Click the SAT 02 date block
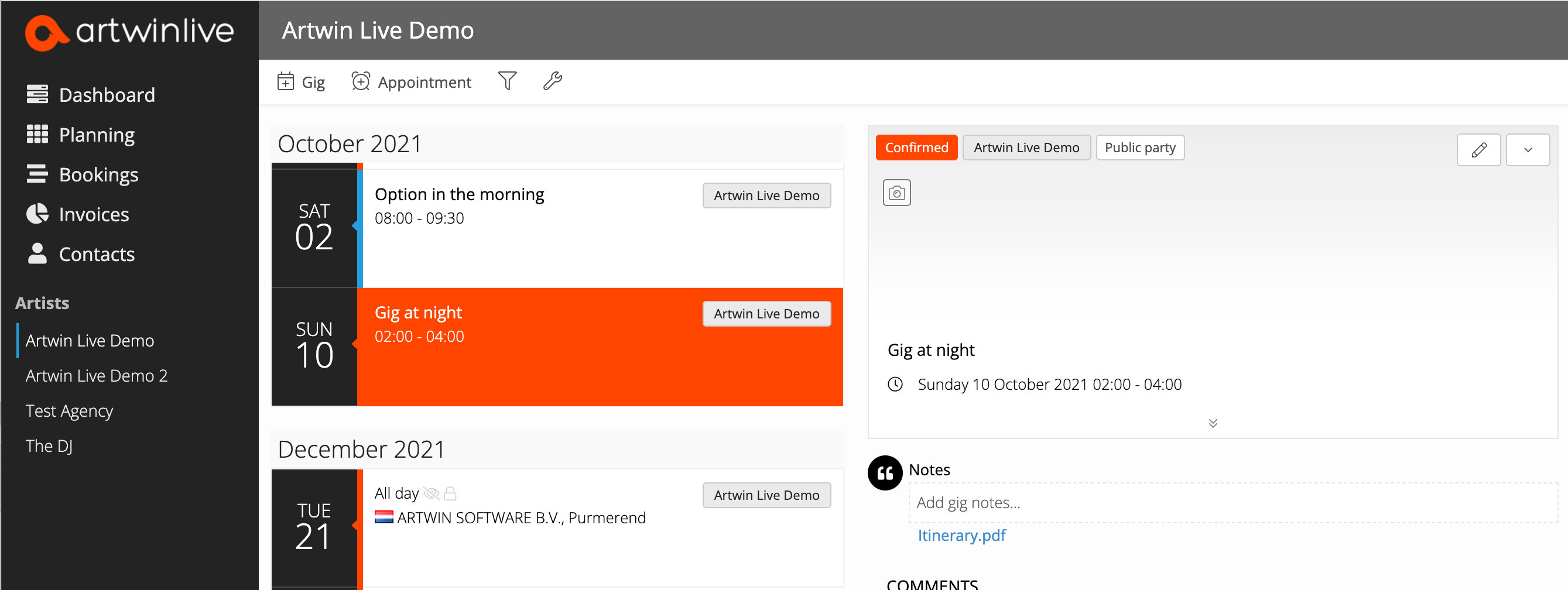 coord(314,229)
